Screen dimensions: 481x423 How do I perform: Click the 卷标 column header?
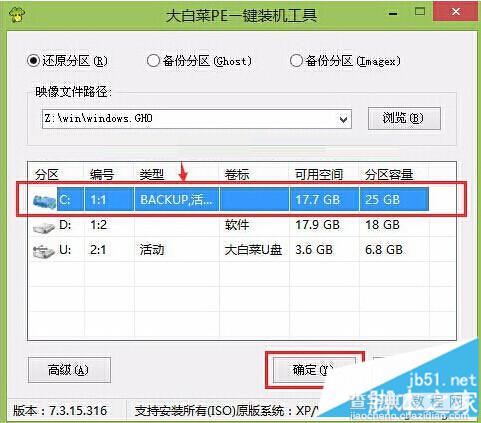237,174
